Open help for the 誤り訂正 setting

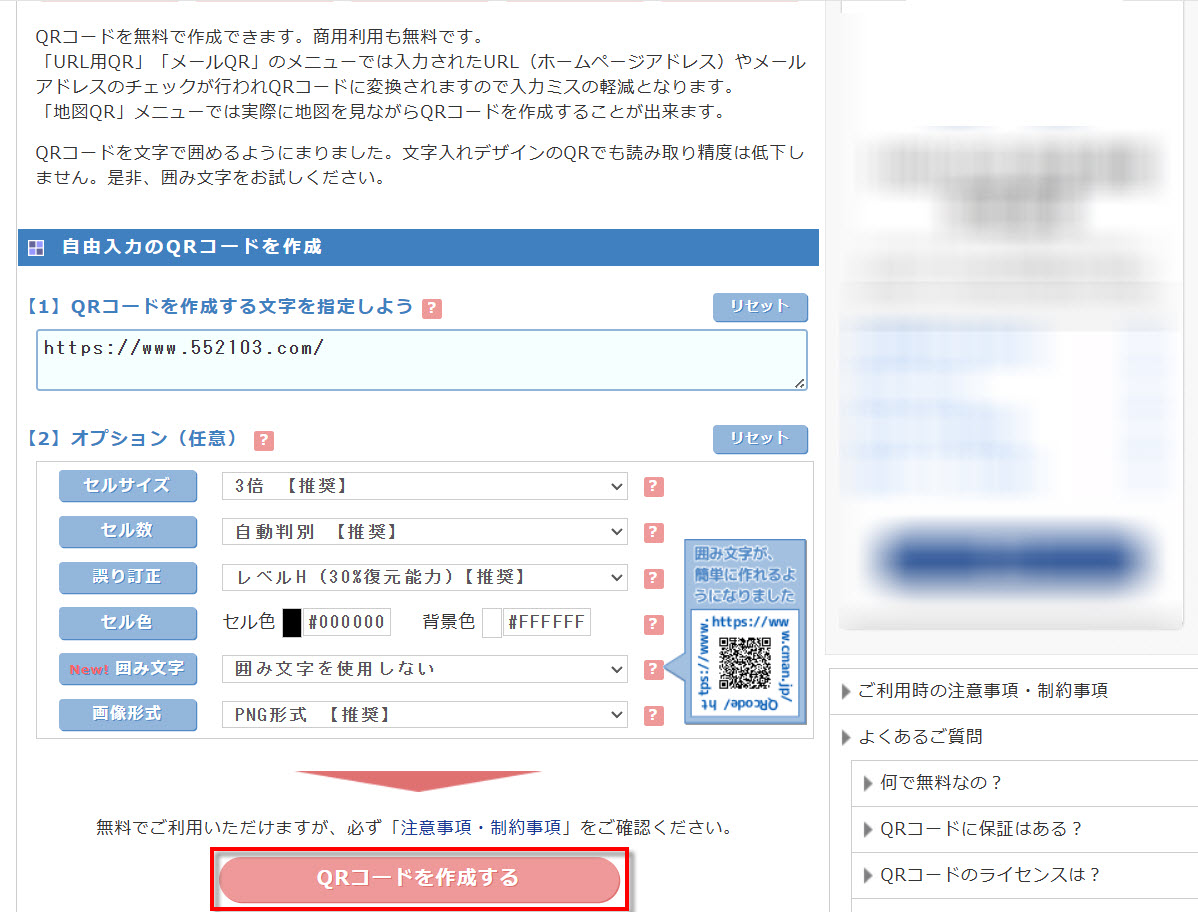click(653, 578)
